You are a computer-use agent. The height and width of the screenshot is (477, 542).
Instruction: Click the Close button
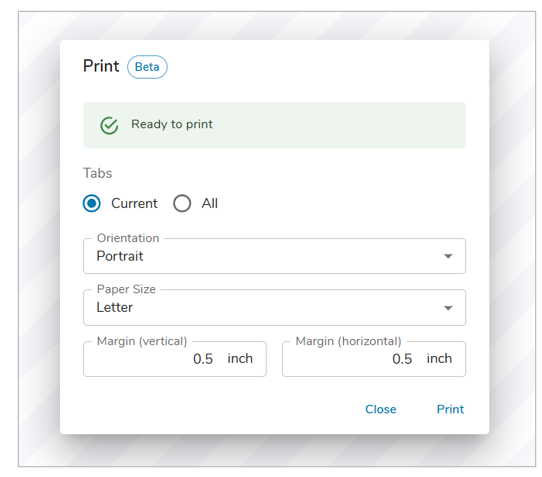tap(381, 409)
